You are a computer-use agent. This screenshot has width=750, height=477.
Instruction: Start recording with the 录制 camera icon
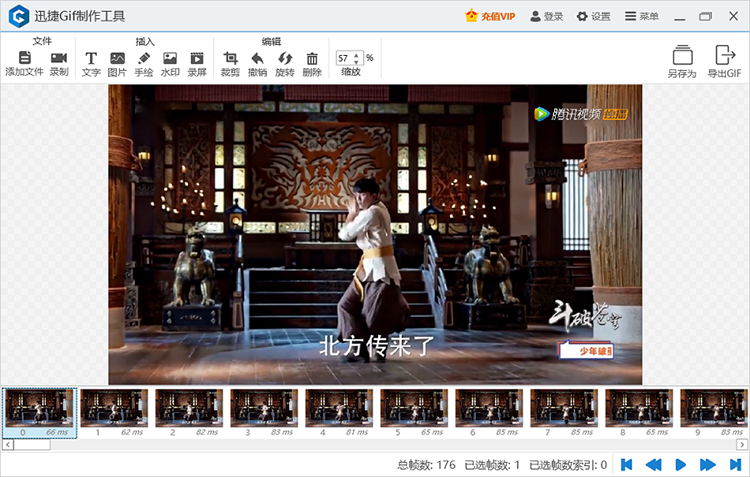tap(59, 59)
